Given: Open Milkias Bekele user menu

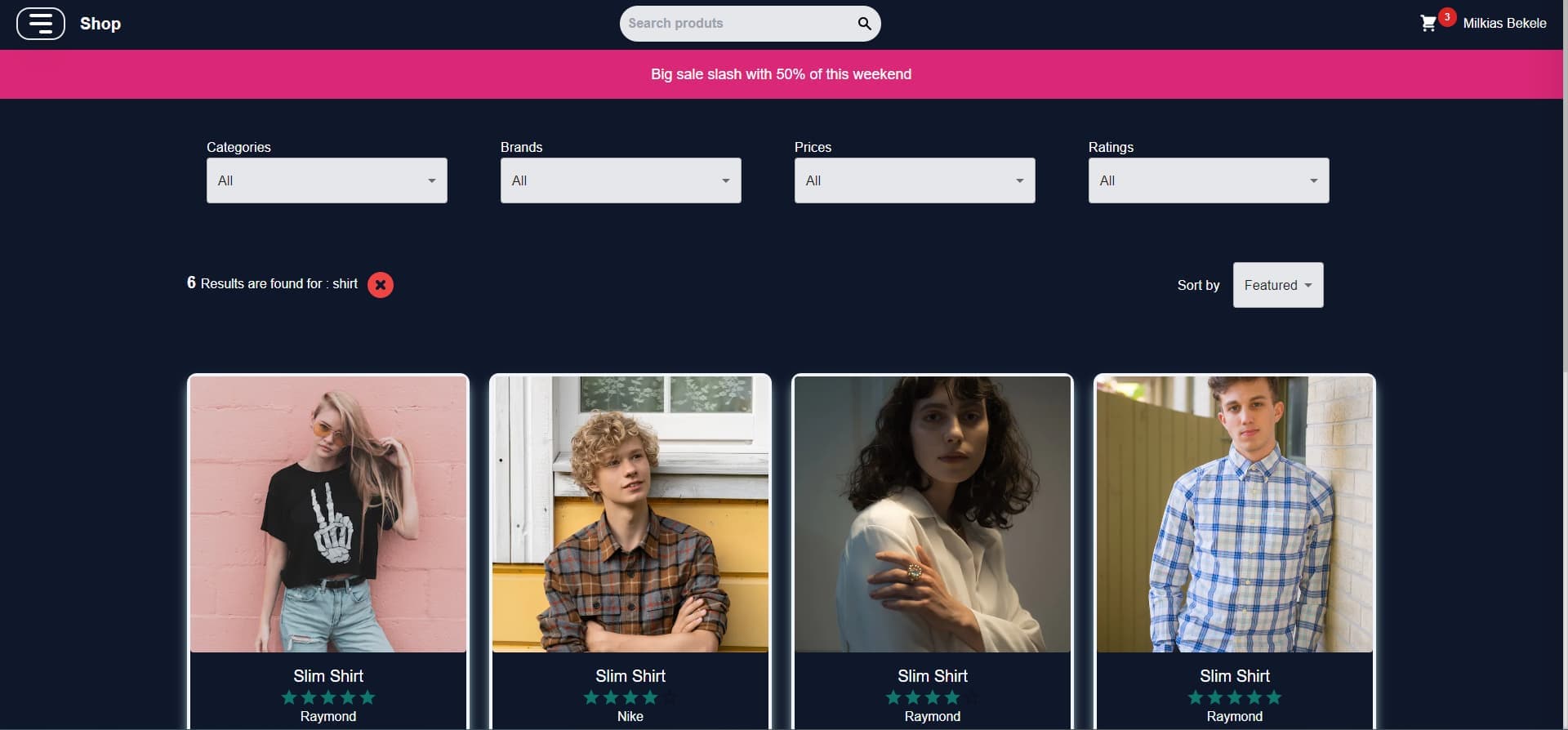Looking at the screenshot, I should click(x=1504, y=24).
